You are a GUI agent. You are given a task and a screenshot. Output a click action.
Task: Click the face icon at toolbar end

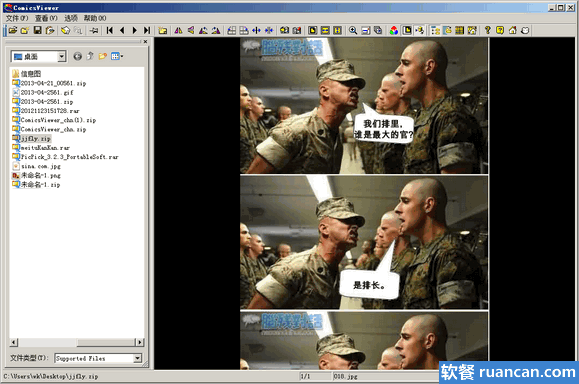525,30
